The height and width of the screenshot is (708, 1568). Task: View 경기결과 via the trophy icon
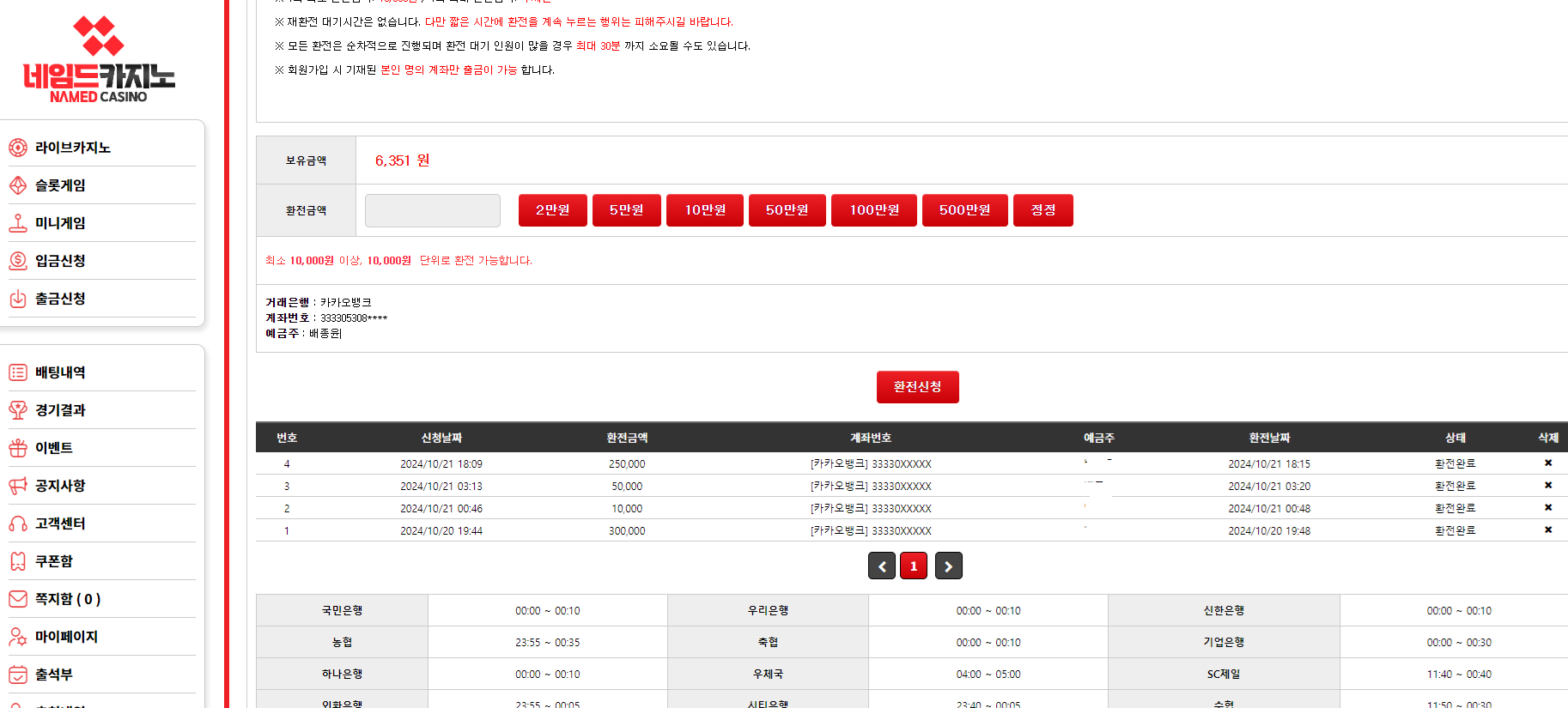(x=18, y=410)
